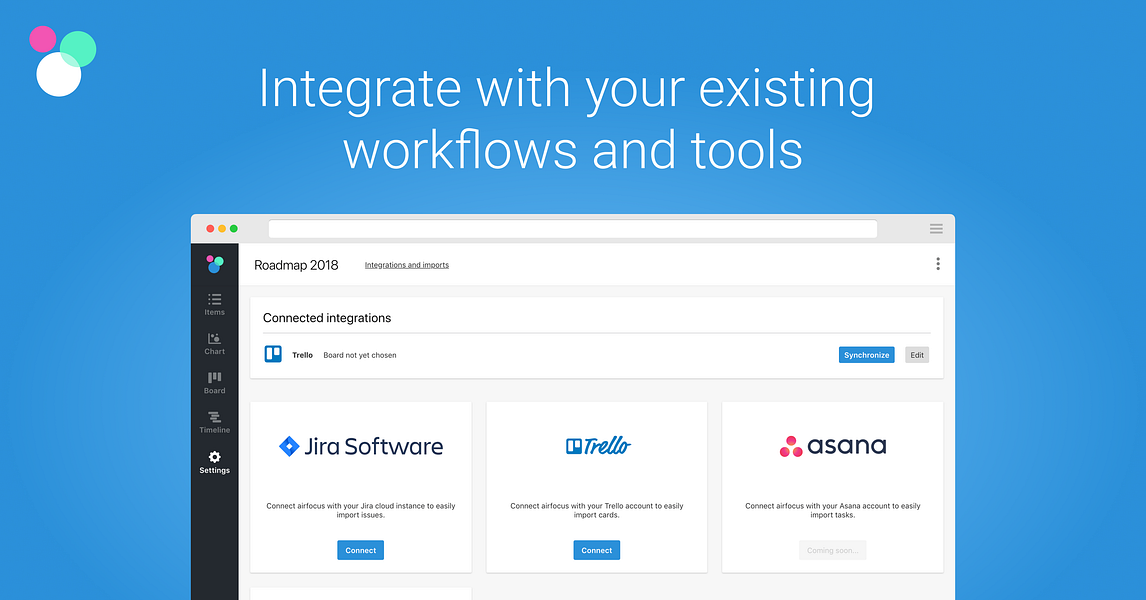Synchronize the Trello integration
1146x600 pixels.
[866, 355]
